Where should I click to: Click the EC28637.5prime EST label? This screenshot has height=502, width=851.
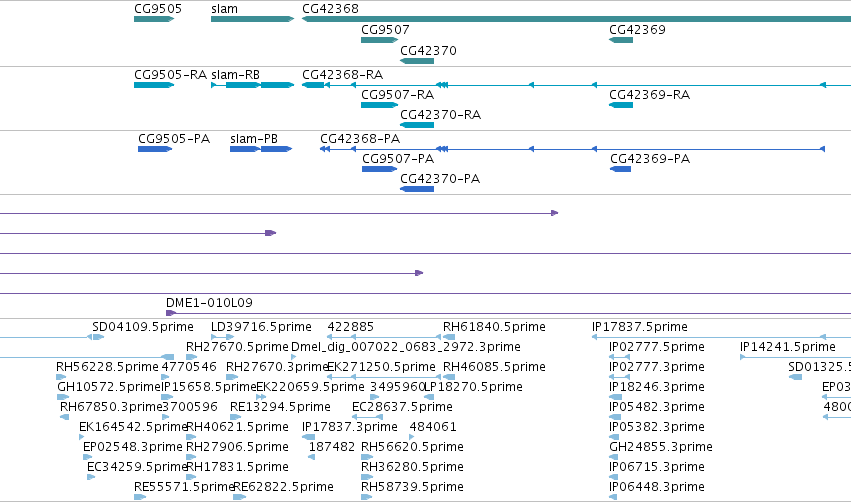pyautogui.click(x=402, y=406)
